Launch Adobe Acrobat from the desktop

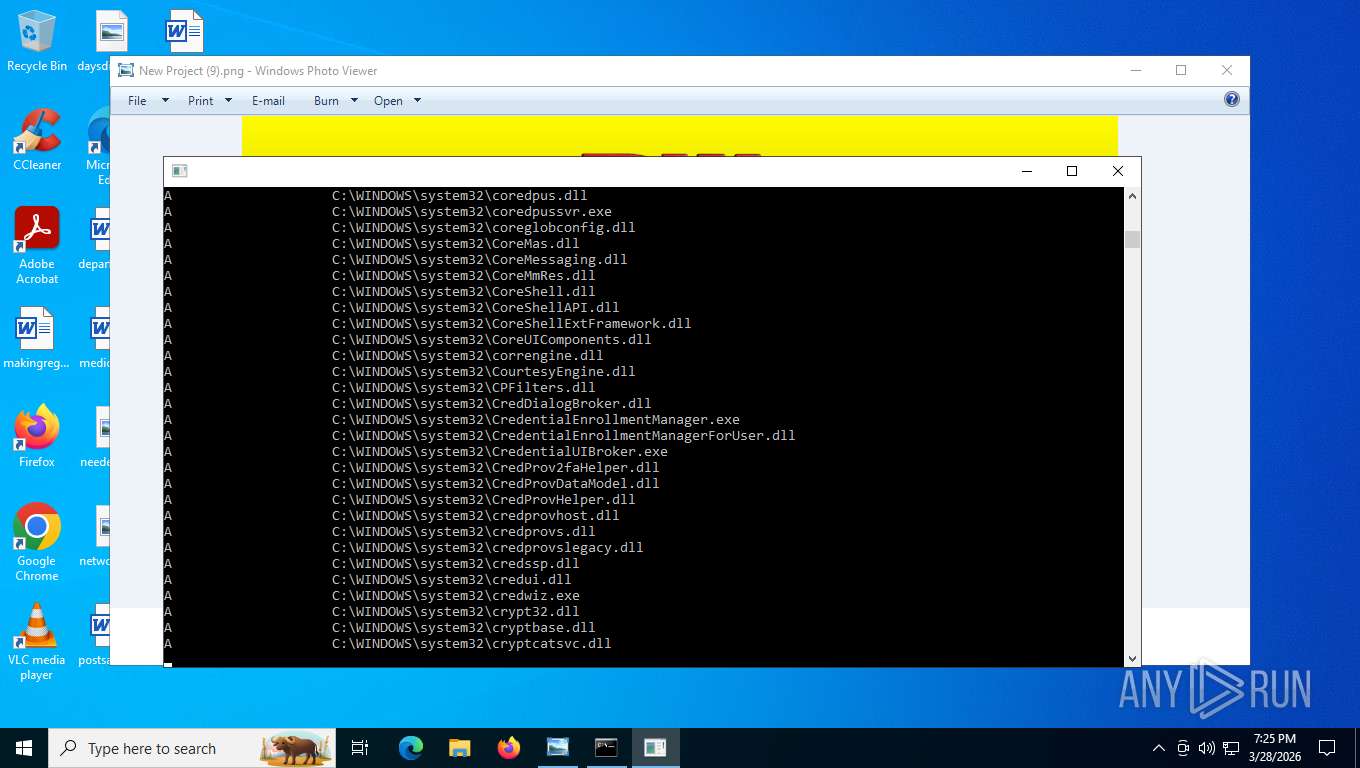[37, 246]
